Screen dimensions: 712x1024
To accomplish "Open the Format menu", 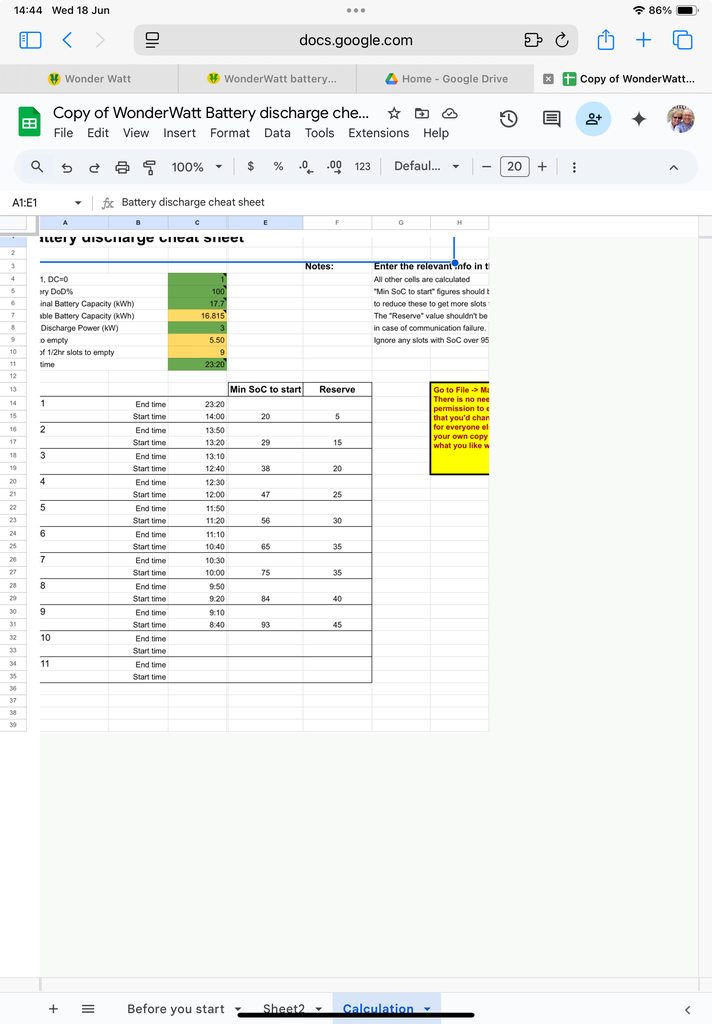I will coord(230,133).
